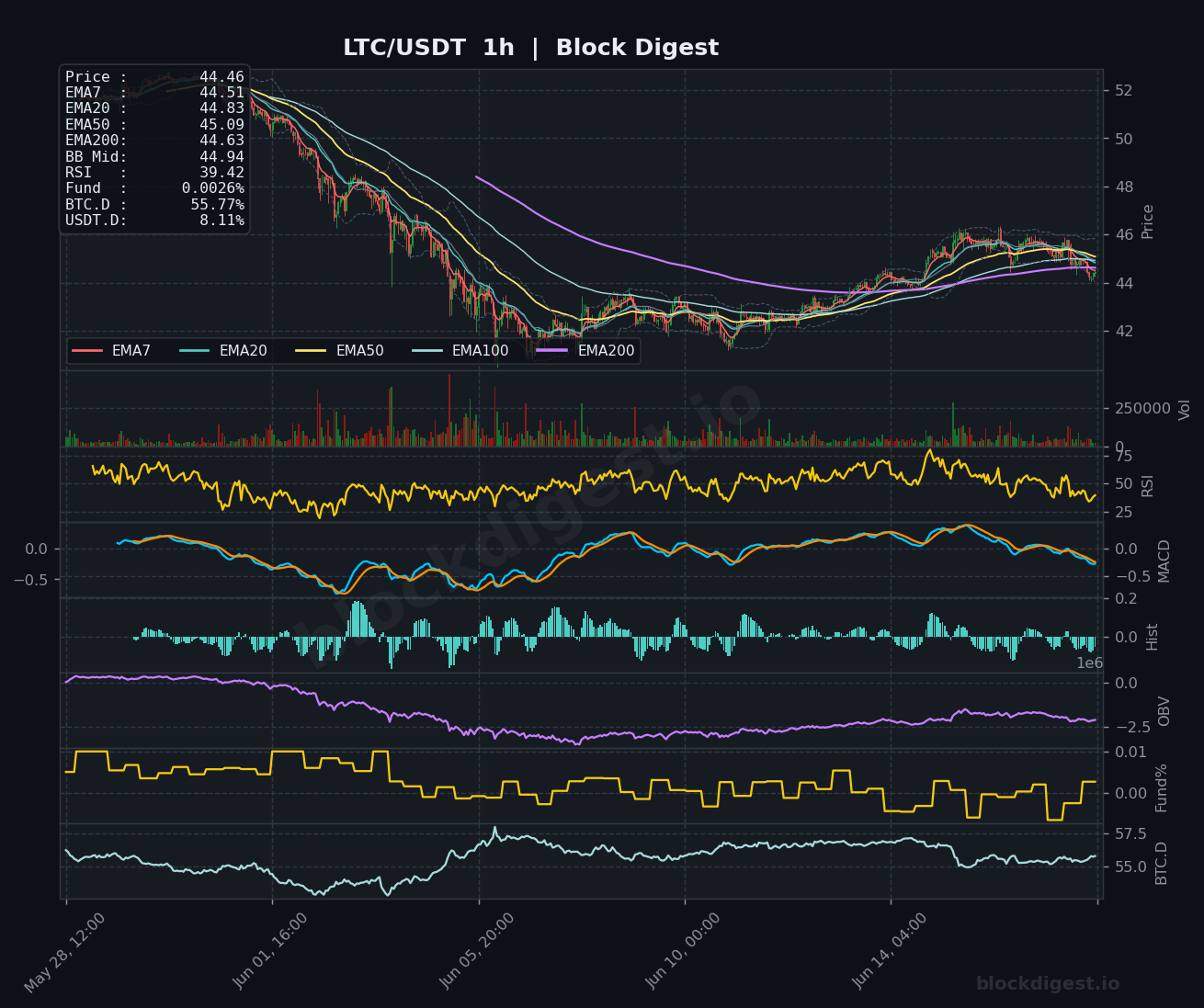Select the EMA20 legend entry

click(x=223, y=351)
